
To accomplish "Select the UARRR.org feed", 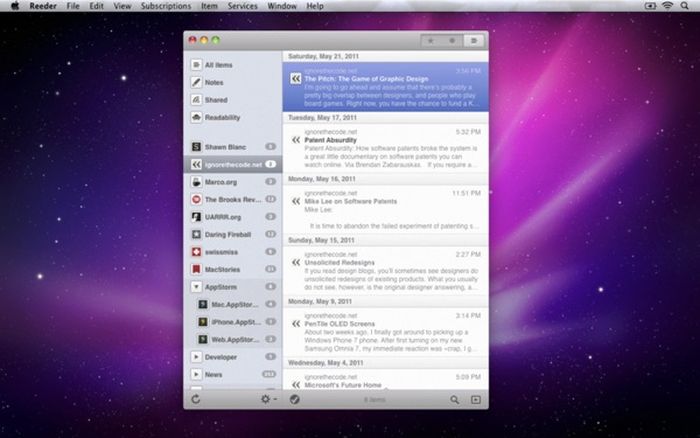I will pyautogui.click(x=233, y=217).
